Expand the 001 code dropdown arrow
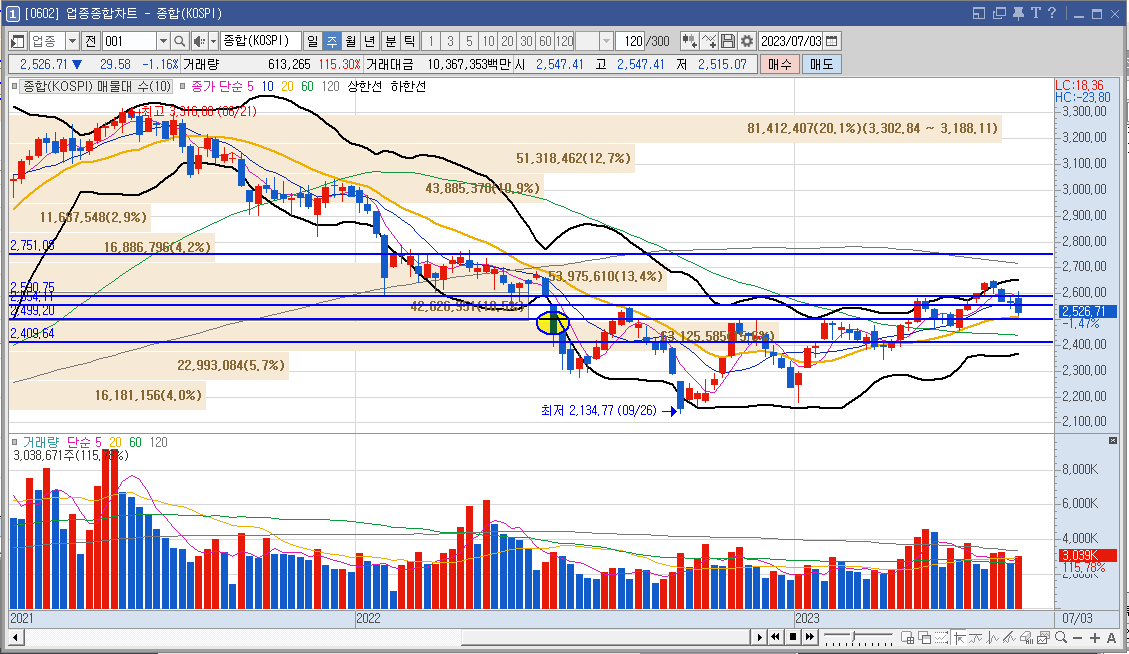The width and height of the screenshot is (1129, 654). (163, 41)
